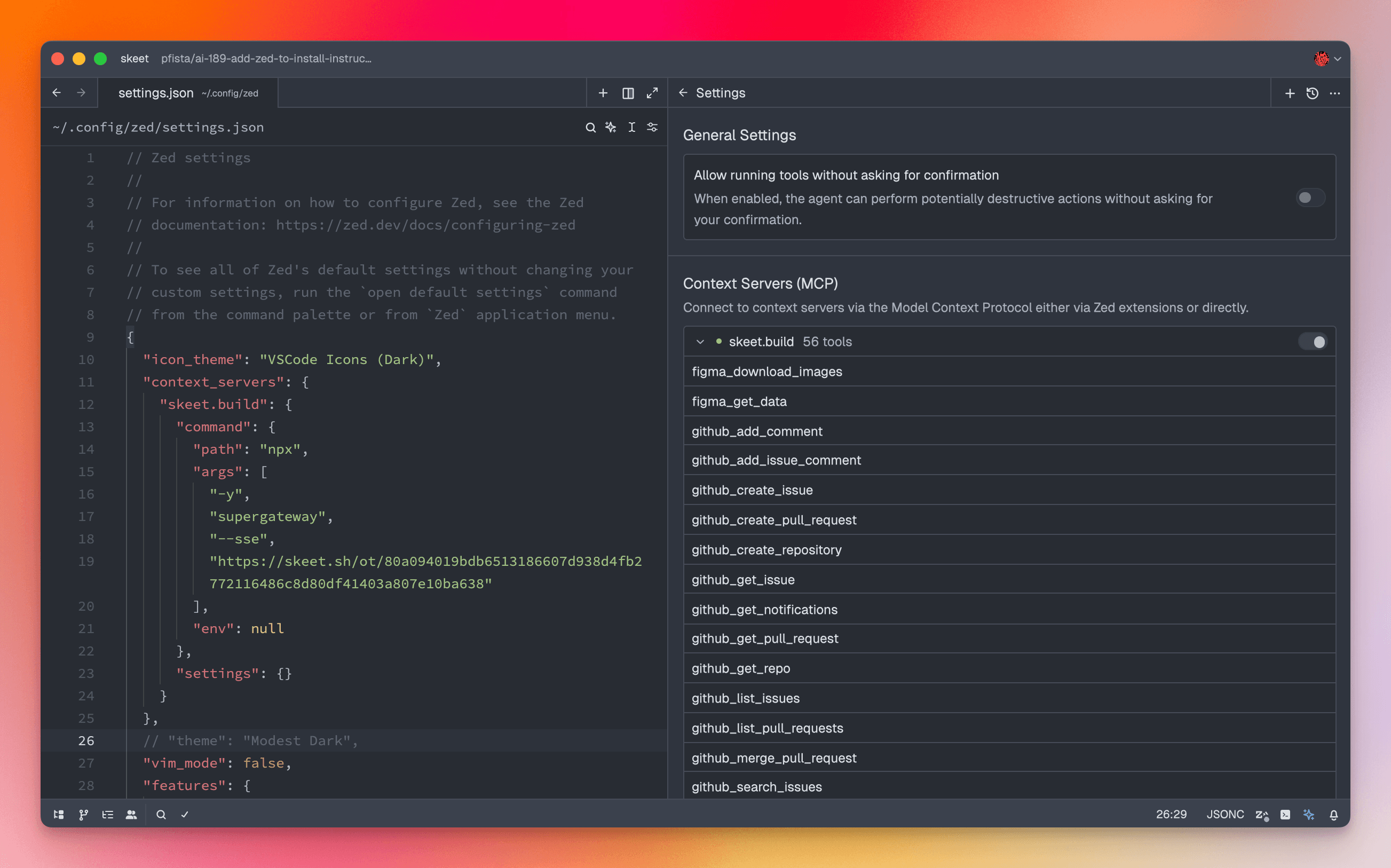Select github_get_repo tool row
This screenshot has width=1391, height=868.
pos(1009,668)
